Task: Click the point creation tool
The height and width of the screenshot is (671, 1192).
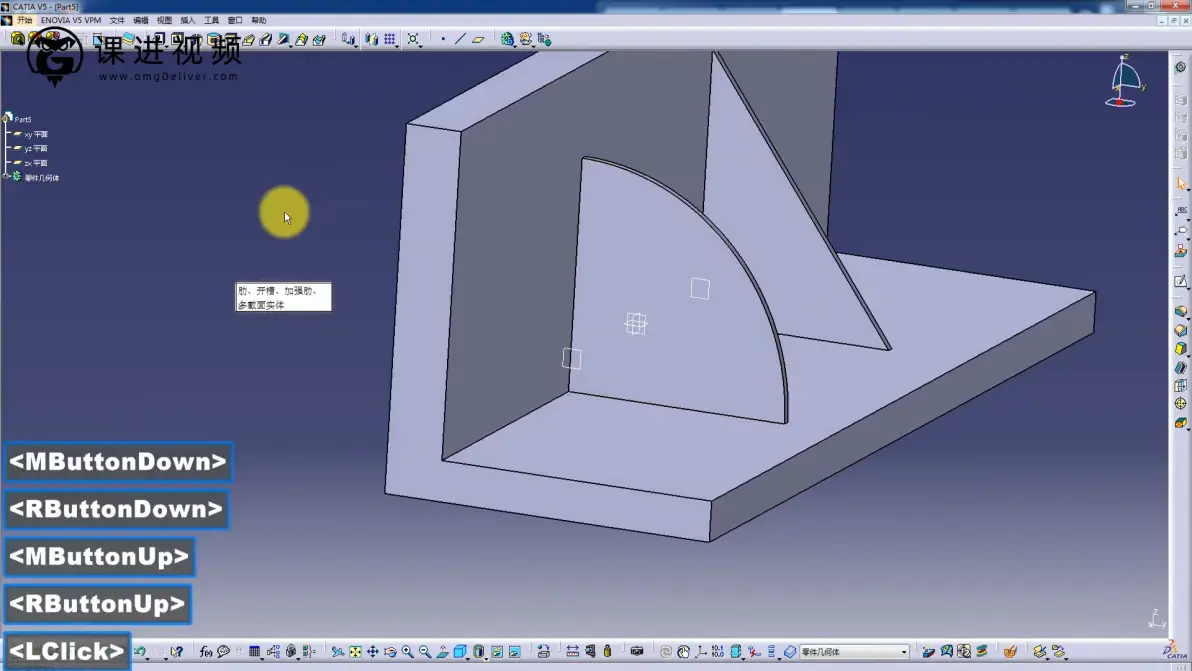Action: pyautogui.click(x=443, y=39)
